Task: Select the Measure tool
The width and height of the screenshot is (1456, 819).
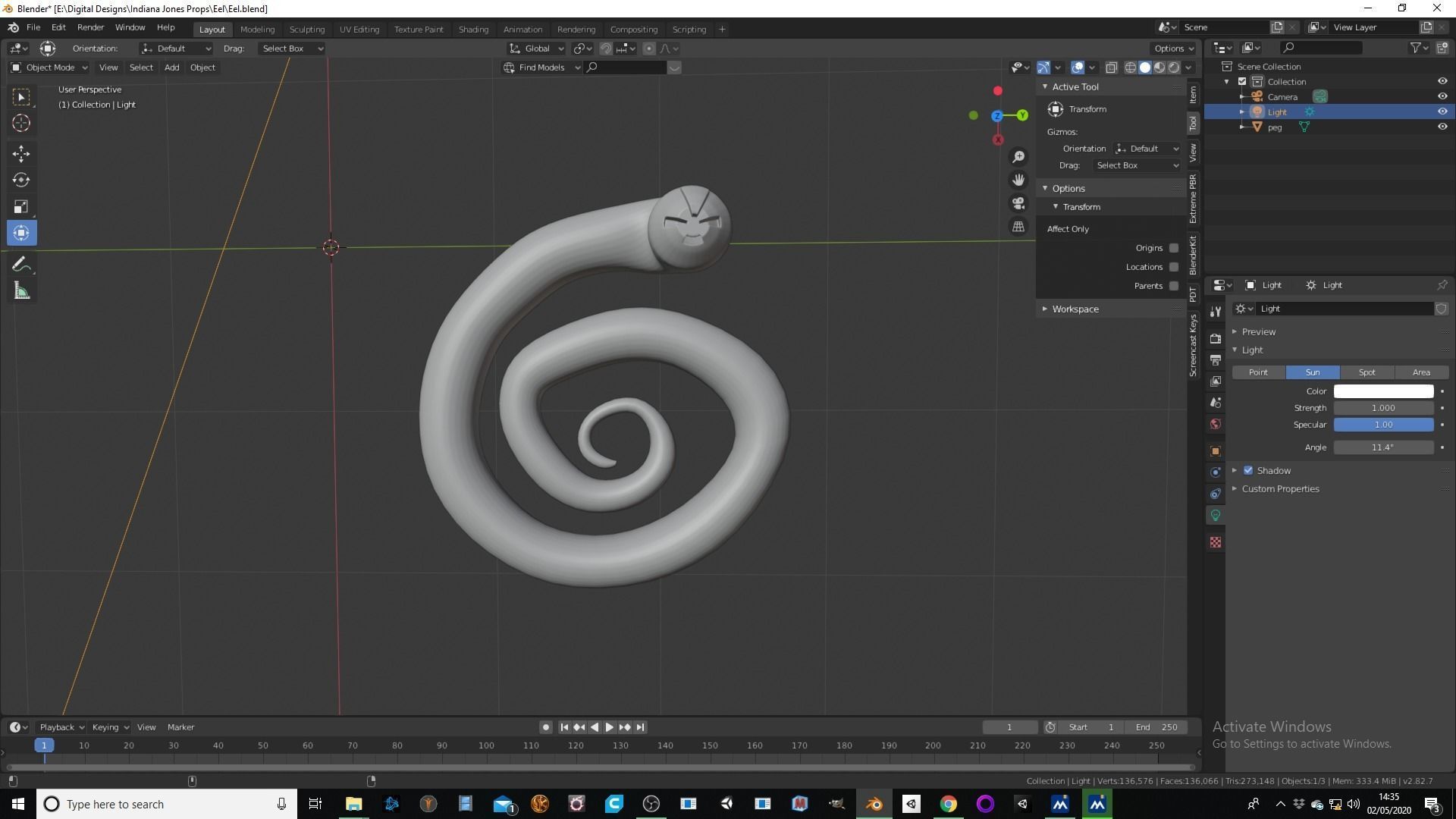Action: (21, 291)
